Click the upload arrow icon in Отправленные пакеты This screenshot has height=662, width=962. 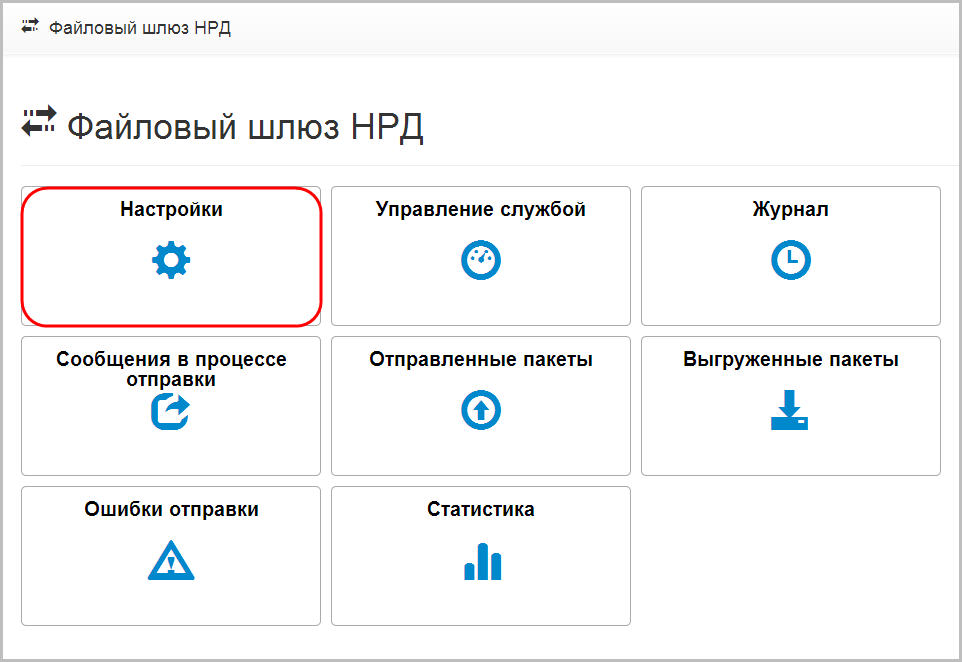pyautogui.click(x=481, y=410)
